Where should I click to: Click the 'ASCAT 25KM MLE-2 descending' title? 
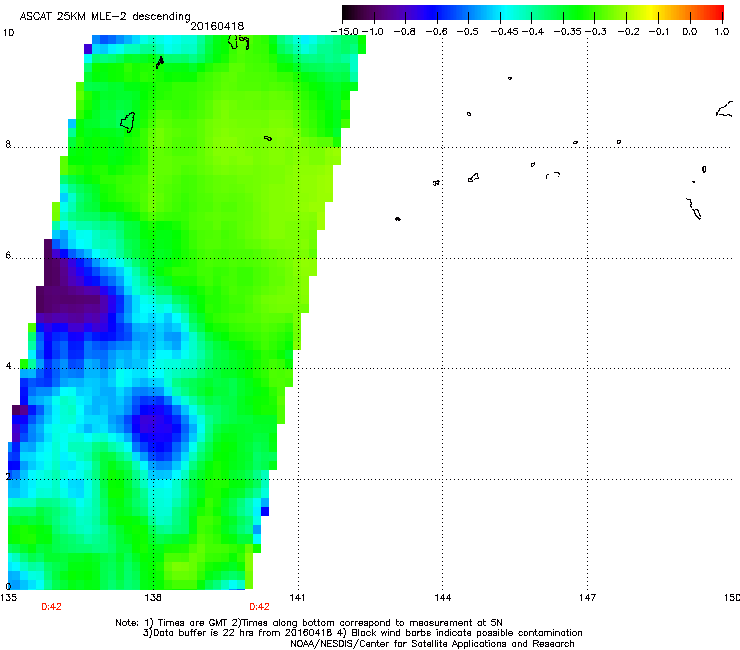click(105, 16)
